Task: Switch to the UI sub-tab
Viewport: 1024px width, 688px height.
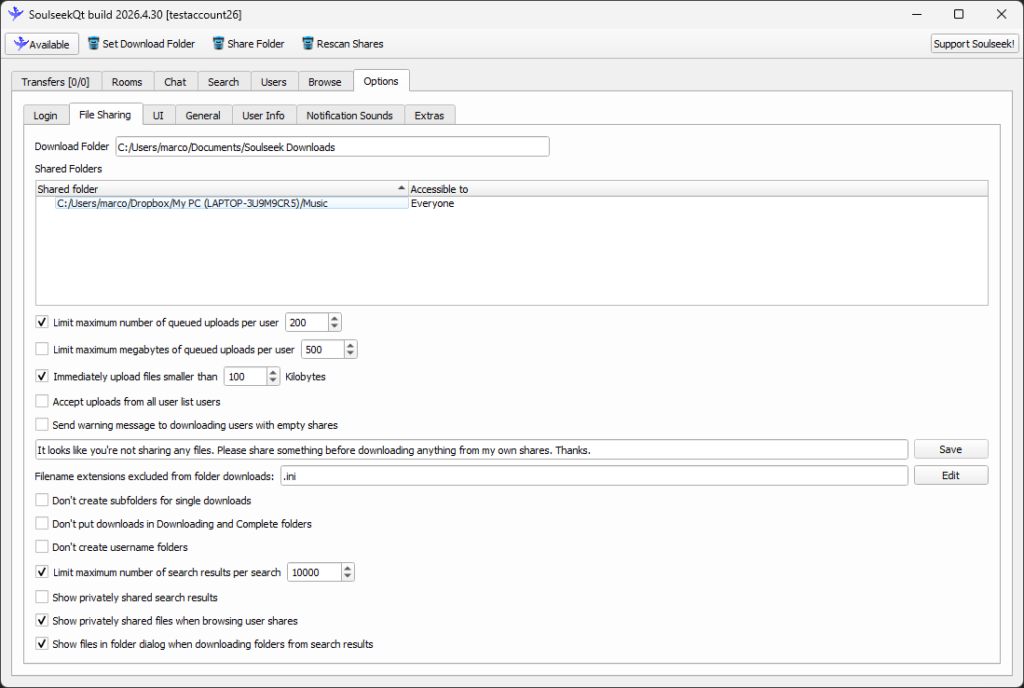Action: (158, 116)
